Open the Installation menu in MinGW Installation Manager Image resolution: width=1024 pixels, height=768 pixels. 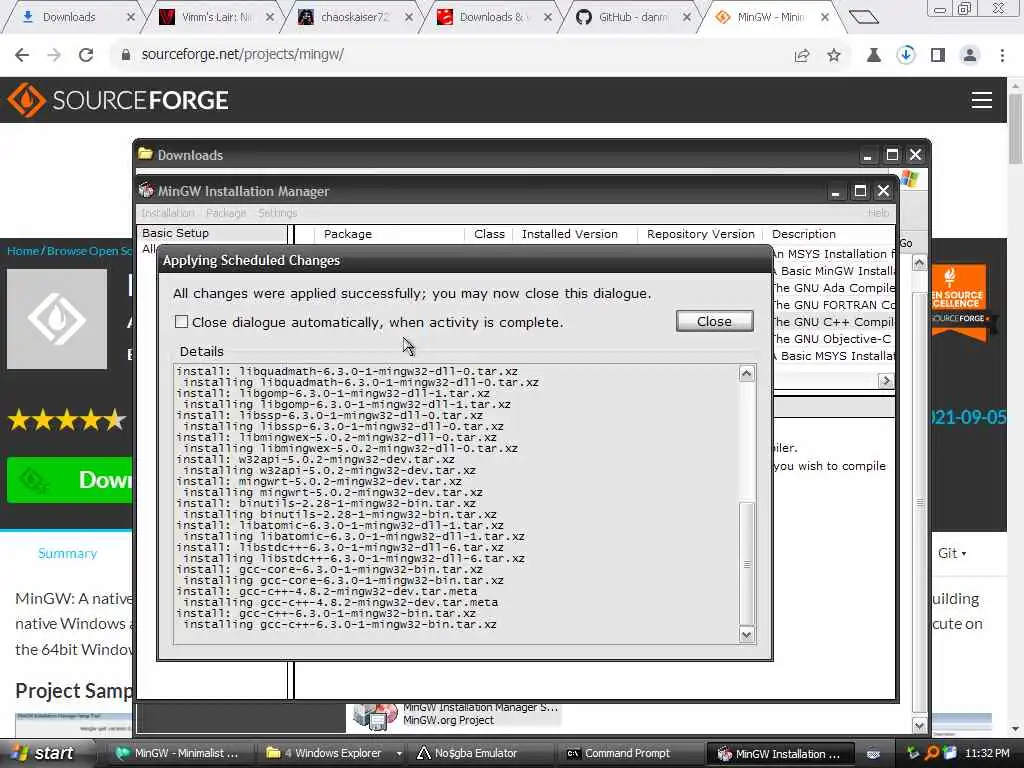168,213
